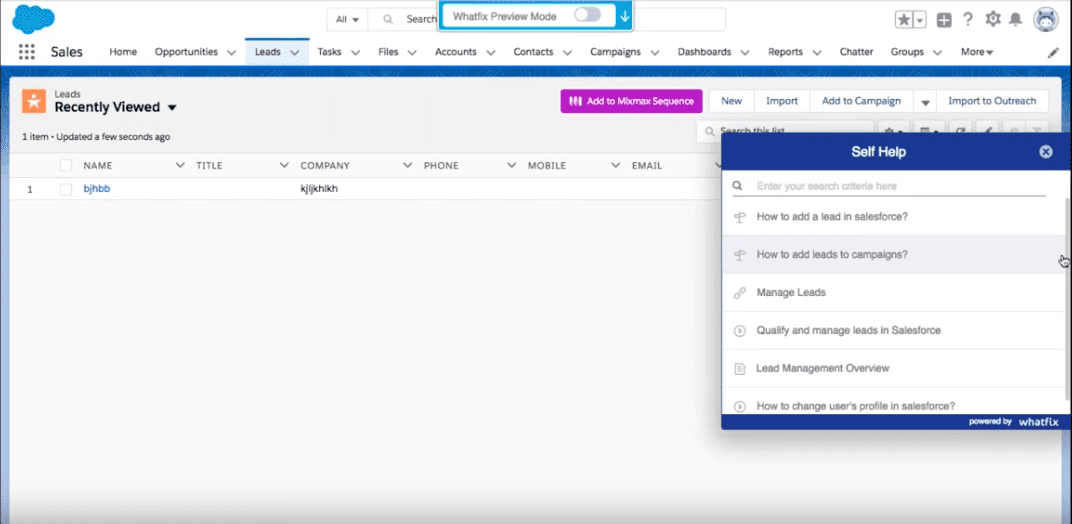Viewport: 1072px width, 524px height.
Task: Open the Setup gear icon
Action: 993,19
